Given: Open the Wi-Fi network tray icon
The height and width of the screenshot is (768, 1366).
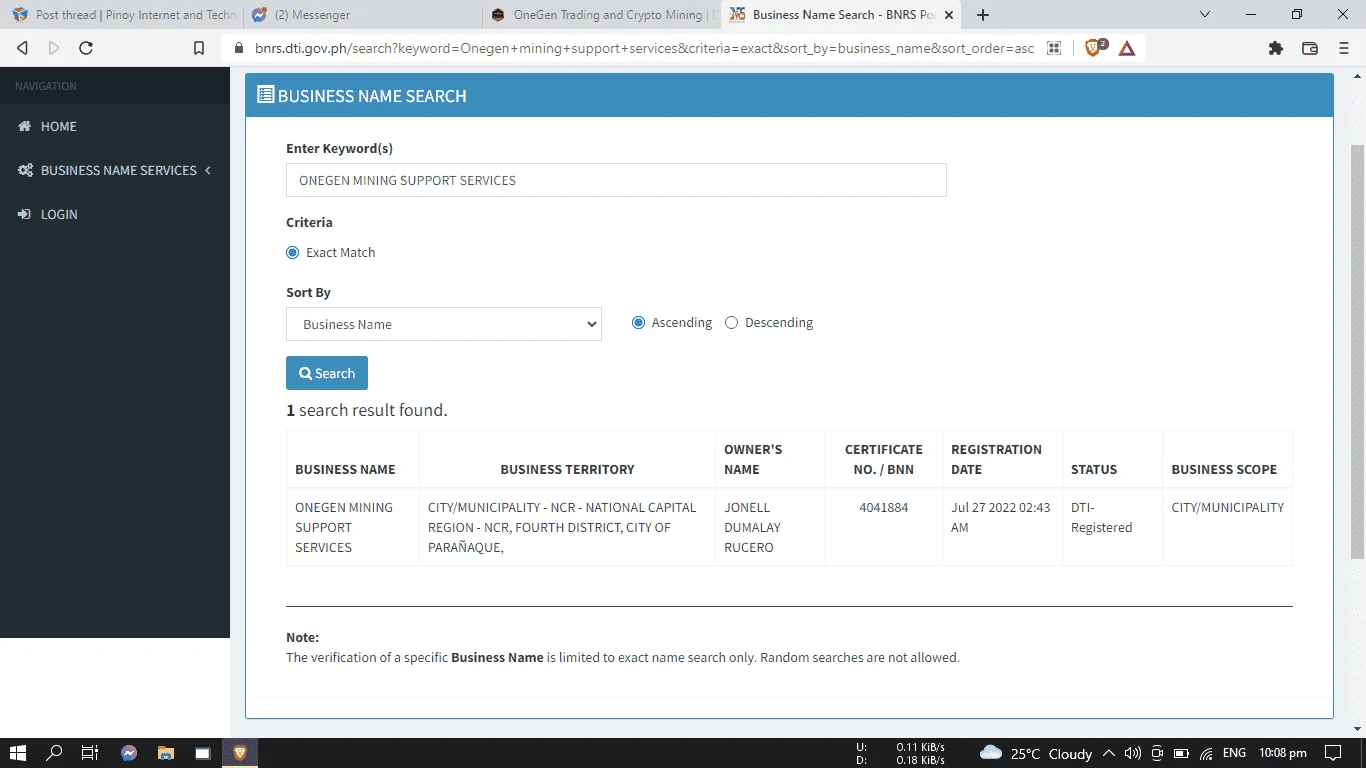Looking at the screenshot, I should click(x=1207, y=753).
